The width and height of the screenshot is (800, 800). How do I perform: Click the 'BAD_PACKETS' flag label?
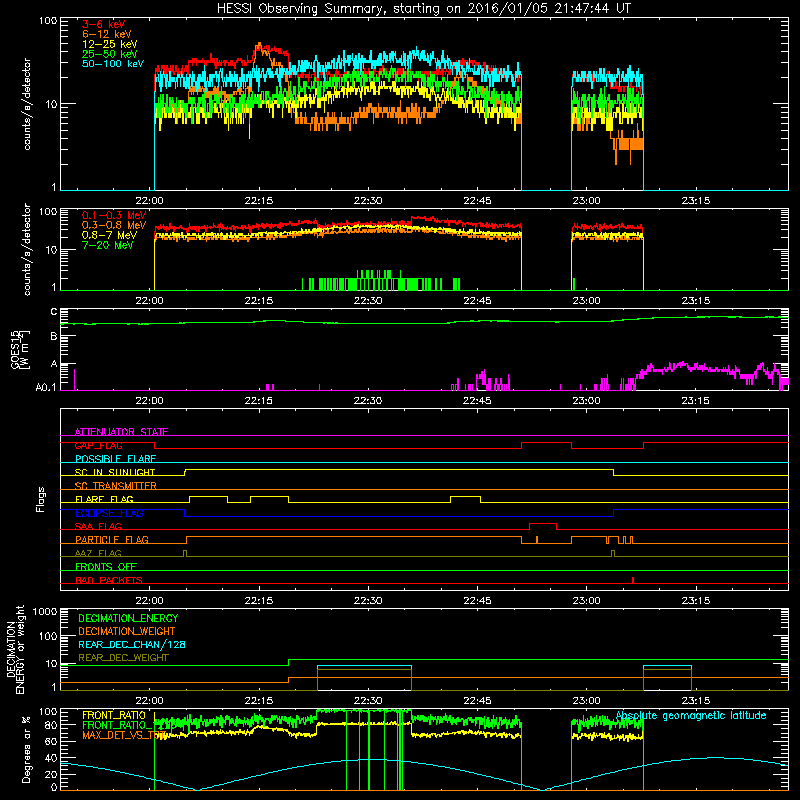[109, 580]
